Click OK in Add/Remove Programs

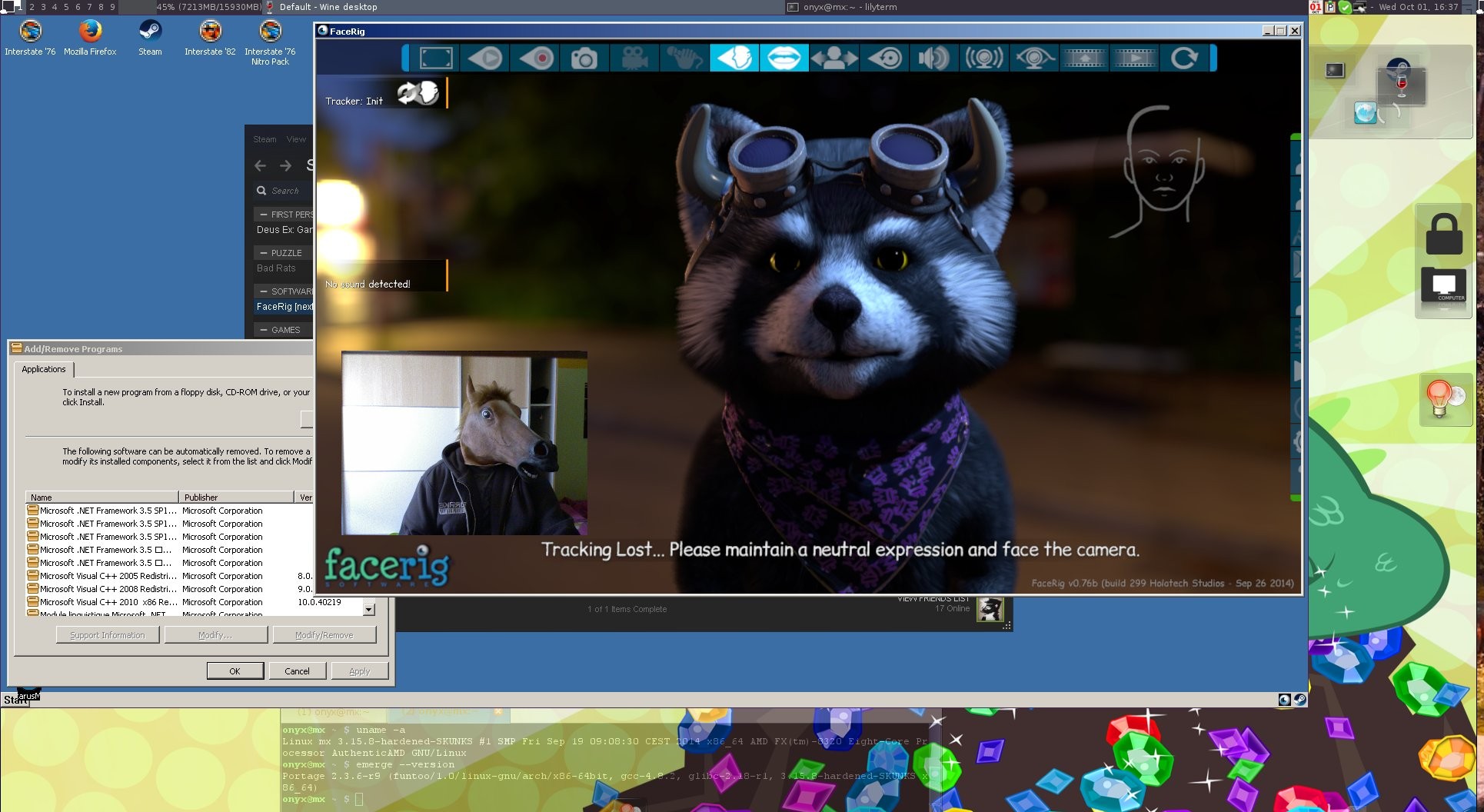pos(235,671)
